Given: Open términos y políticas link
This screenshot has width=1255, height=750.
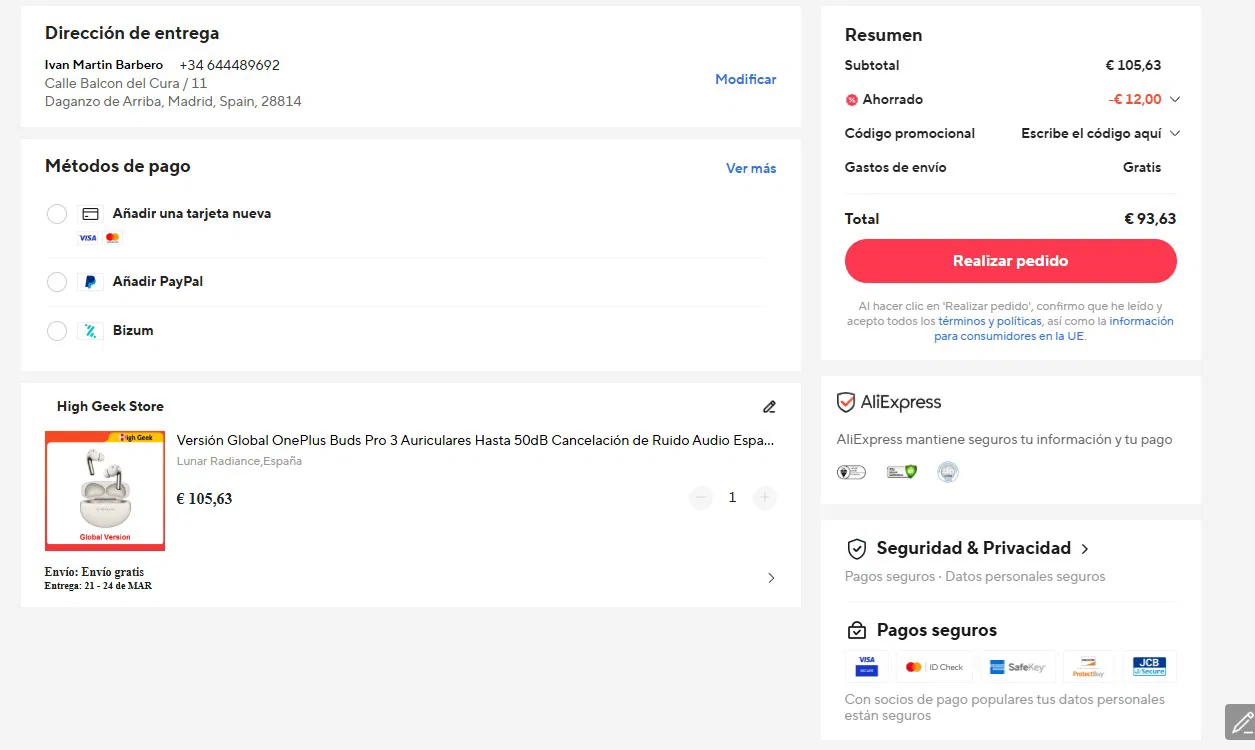Looking at the screenshot, I should click(990, 322).
